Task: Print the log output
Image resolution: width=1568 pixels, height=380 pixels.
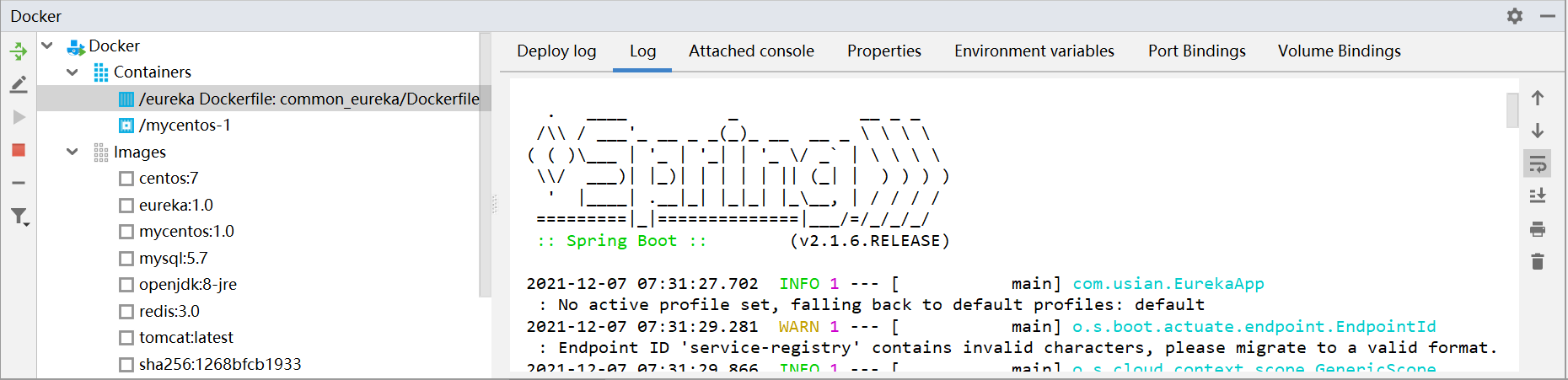Action: tap(1538, 229)
